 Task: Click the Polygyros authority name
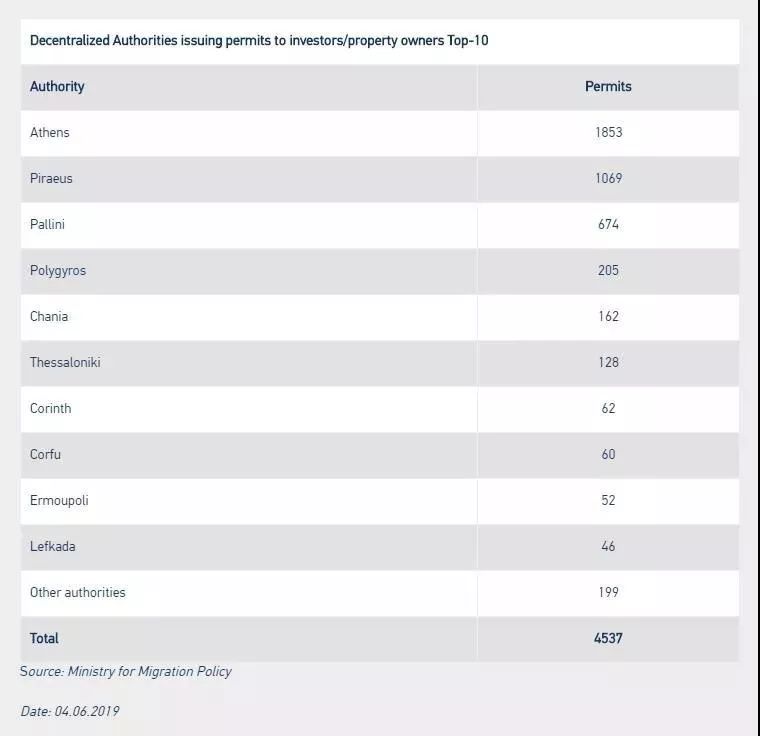point(58,271)
